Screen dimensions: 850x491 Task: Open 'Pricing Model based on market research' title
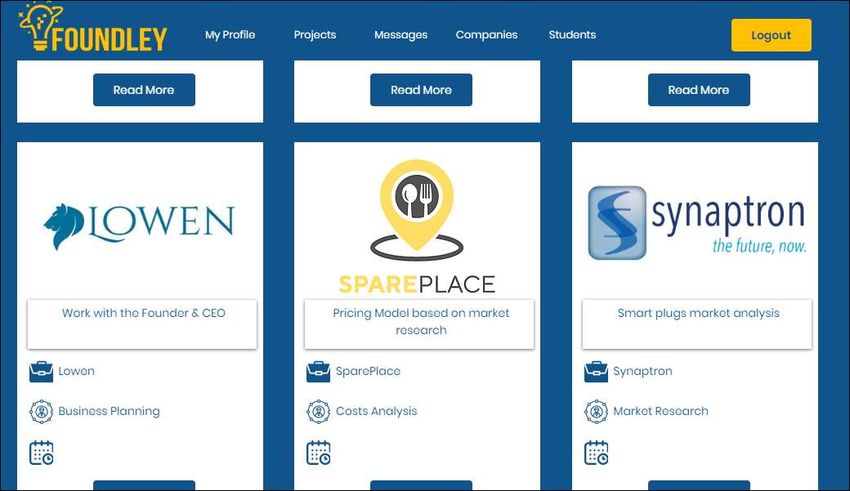(421, 321)
